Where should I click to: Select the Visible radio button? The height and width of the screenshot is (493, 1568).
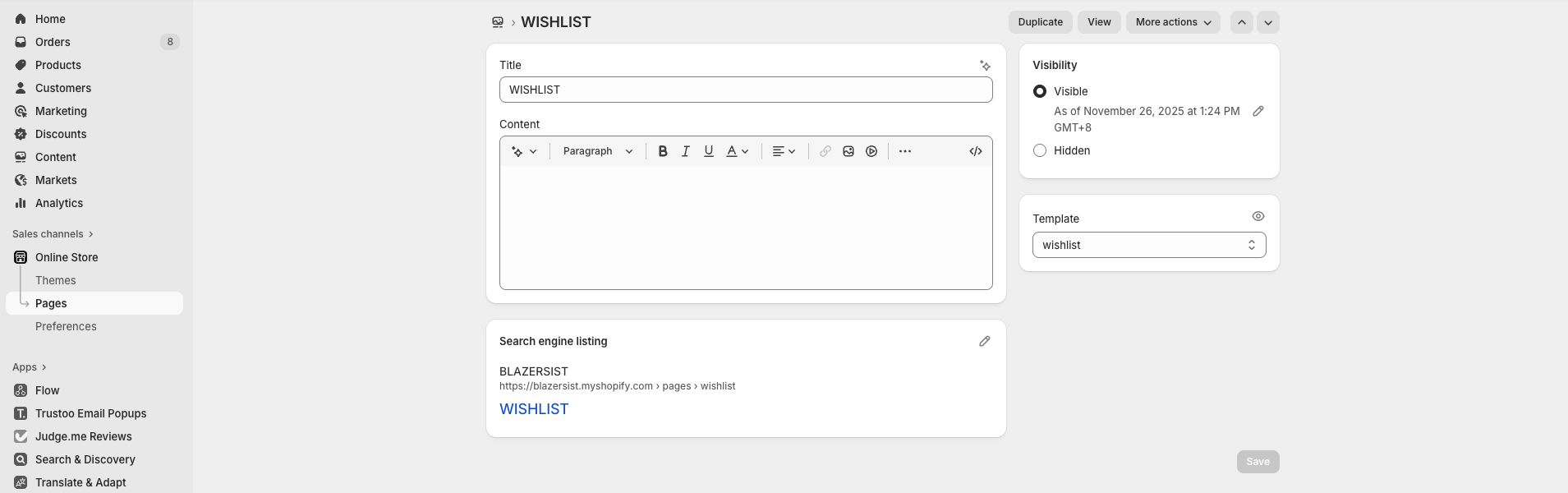(1040, 91)
